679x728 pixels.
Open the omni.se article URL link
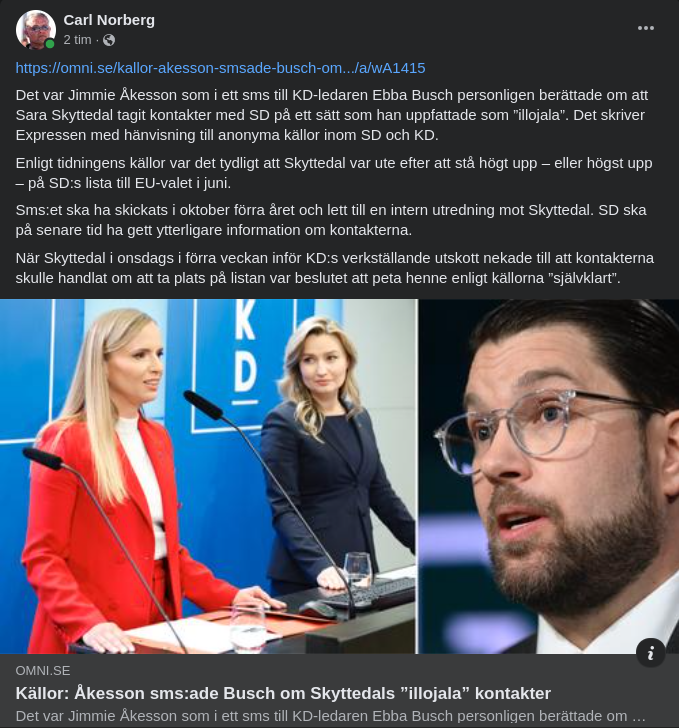(221, 68)
